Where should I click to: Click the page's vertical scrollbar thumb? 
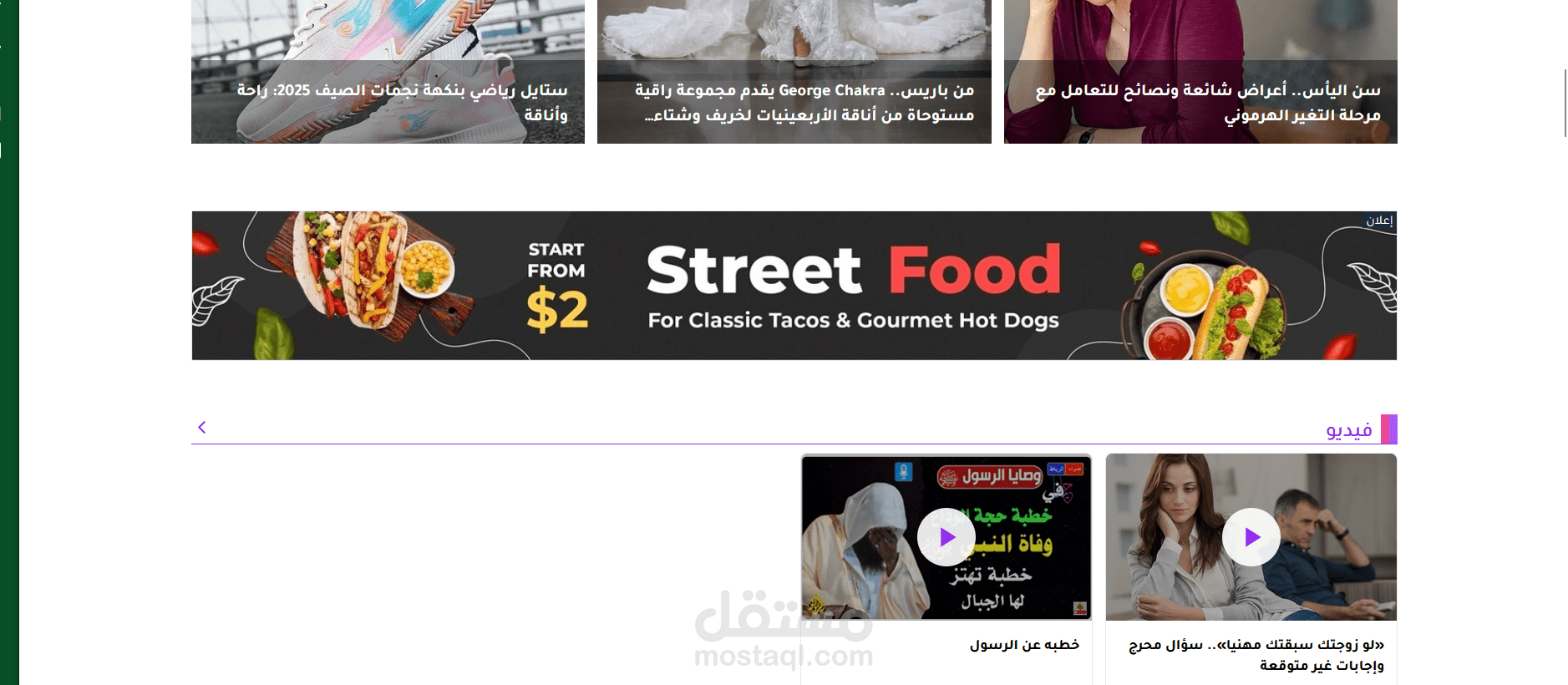(x=1565, y=103)
